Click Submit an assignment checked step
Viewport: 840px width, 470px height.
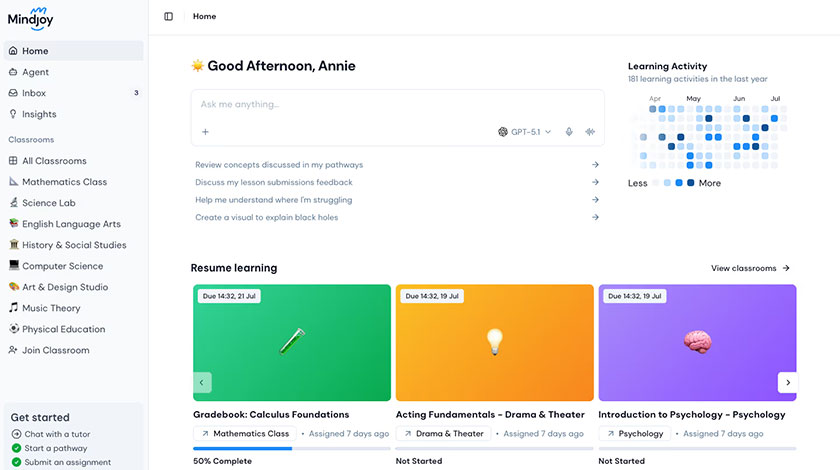[x=62, y=462]
